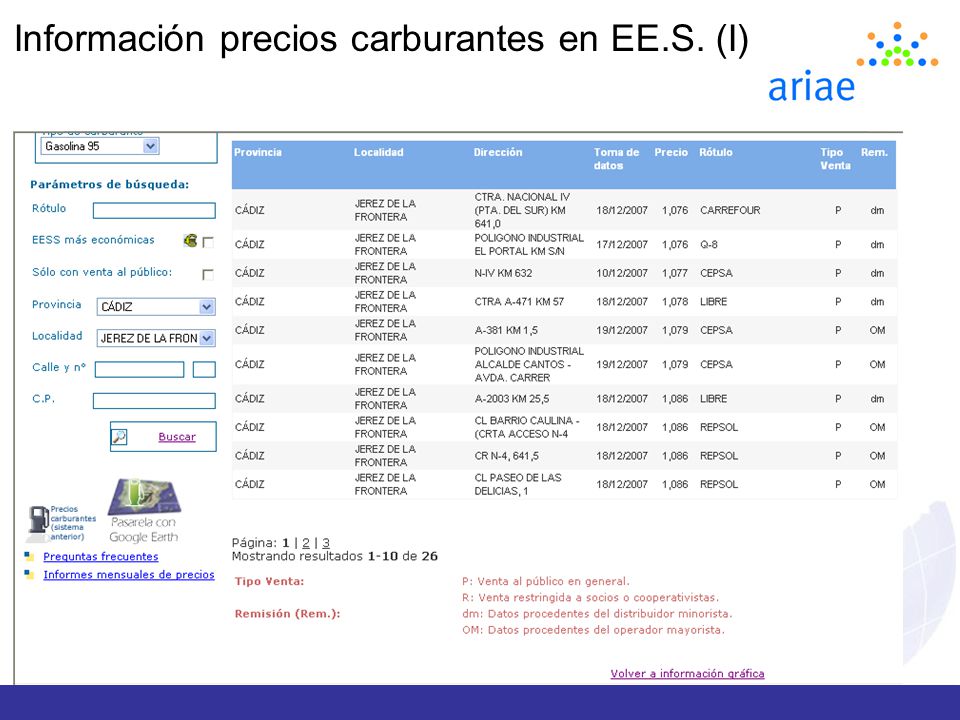Screen dimensions: 960x720
Task: Click POLIGONO INDUSTRIAL ALCALDE CANTOS address
Action: click(x=529, y=364)
